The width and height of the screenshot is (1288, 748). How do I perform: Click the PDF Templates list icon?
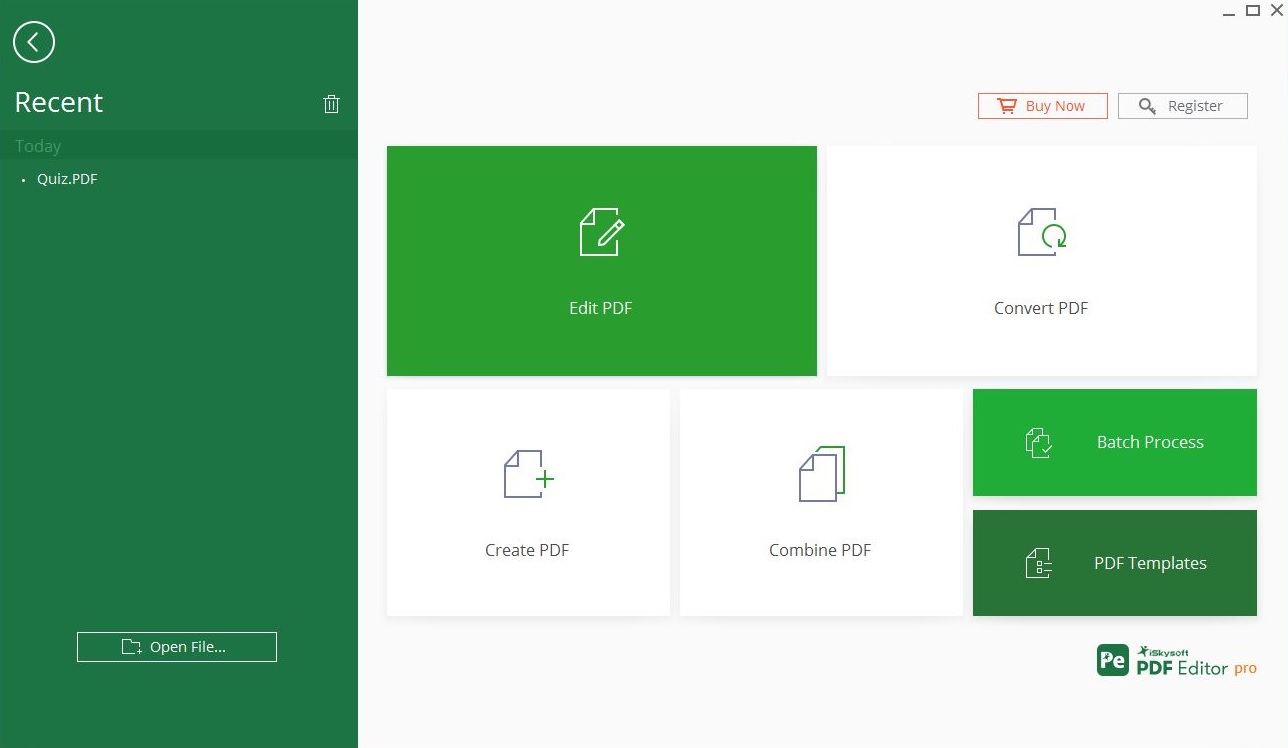coord(1038,562)
